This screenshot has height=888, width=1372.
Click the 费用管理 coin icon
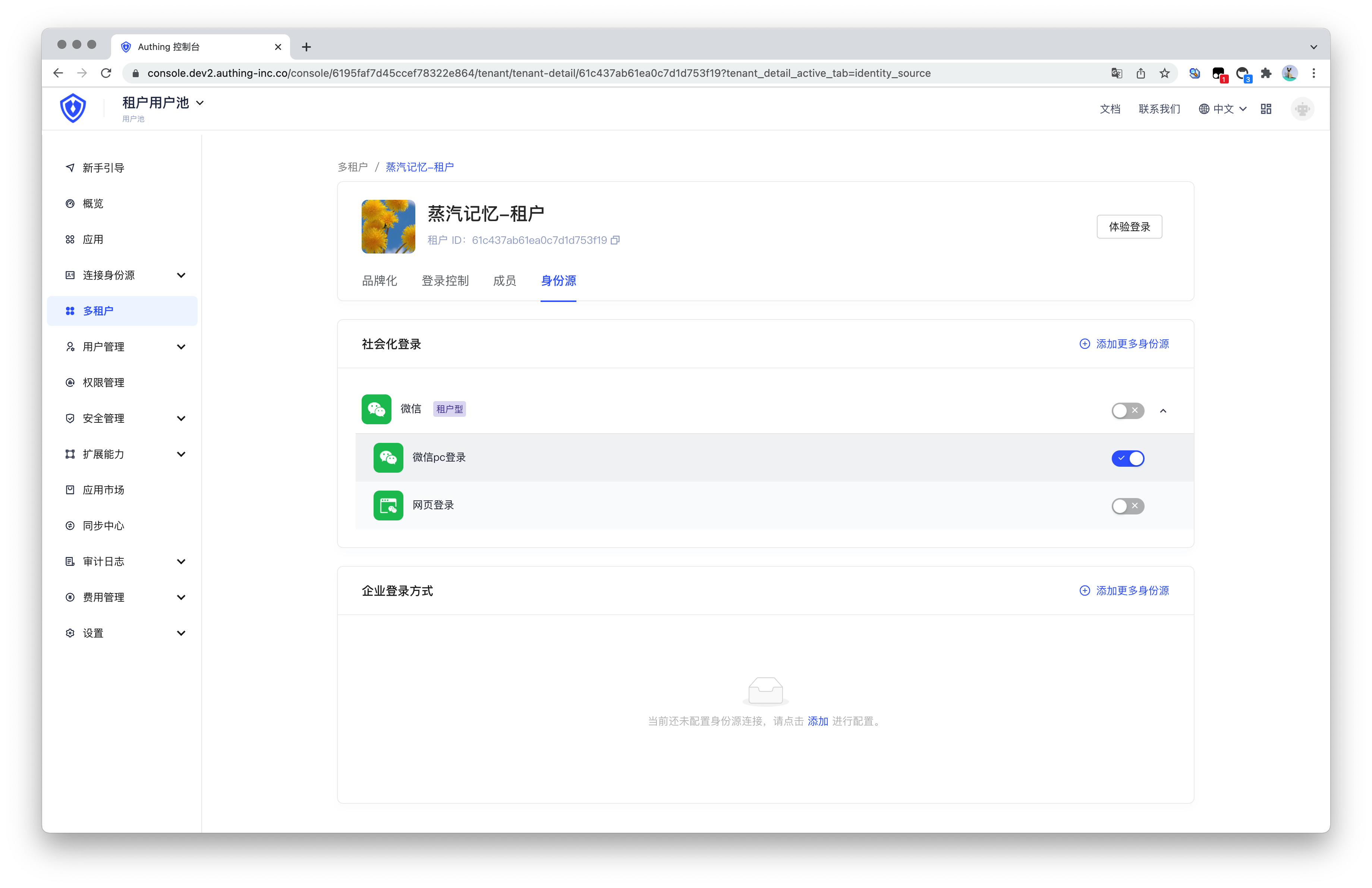coord(70,597)
